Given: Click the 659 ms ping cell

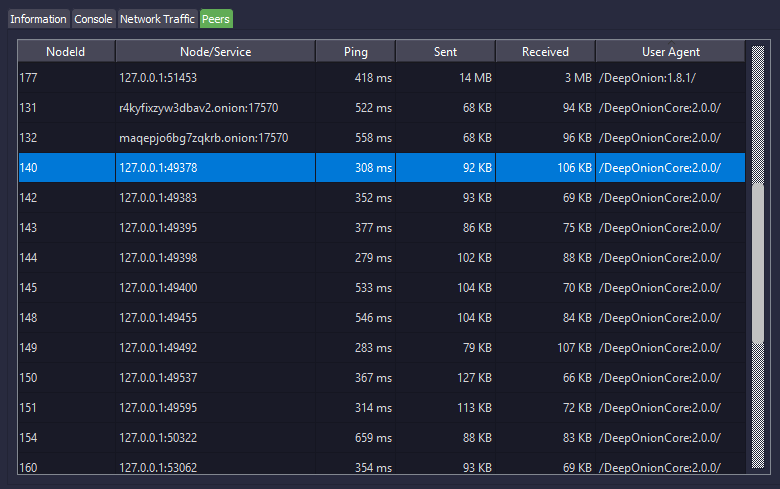Looking at the screenshot, I should pyautogui.click(x=356, y=438).
